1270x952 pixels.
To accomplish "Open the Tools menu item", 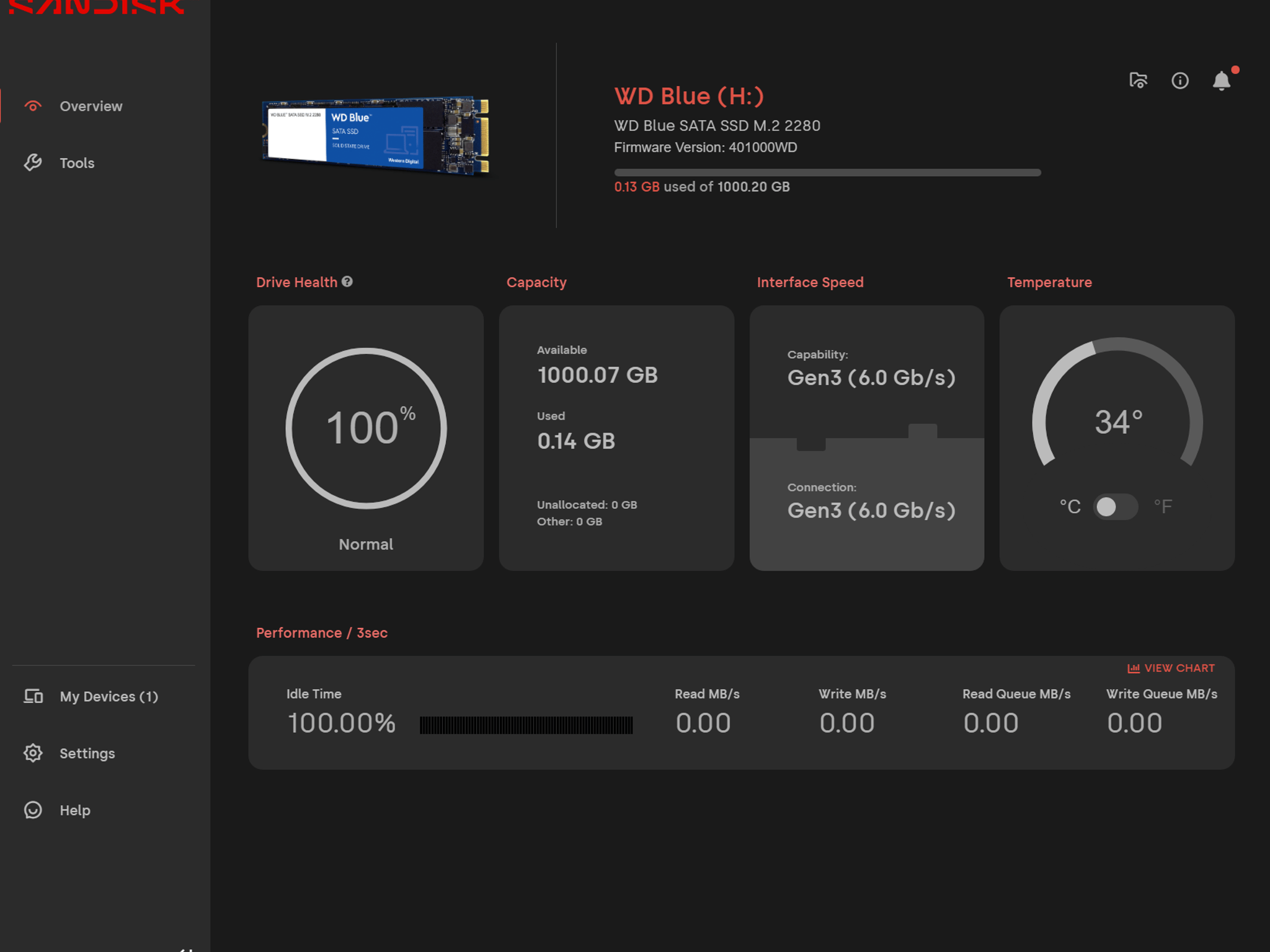I will (x=77, y=163).
